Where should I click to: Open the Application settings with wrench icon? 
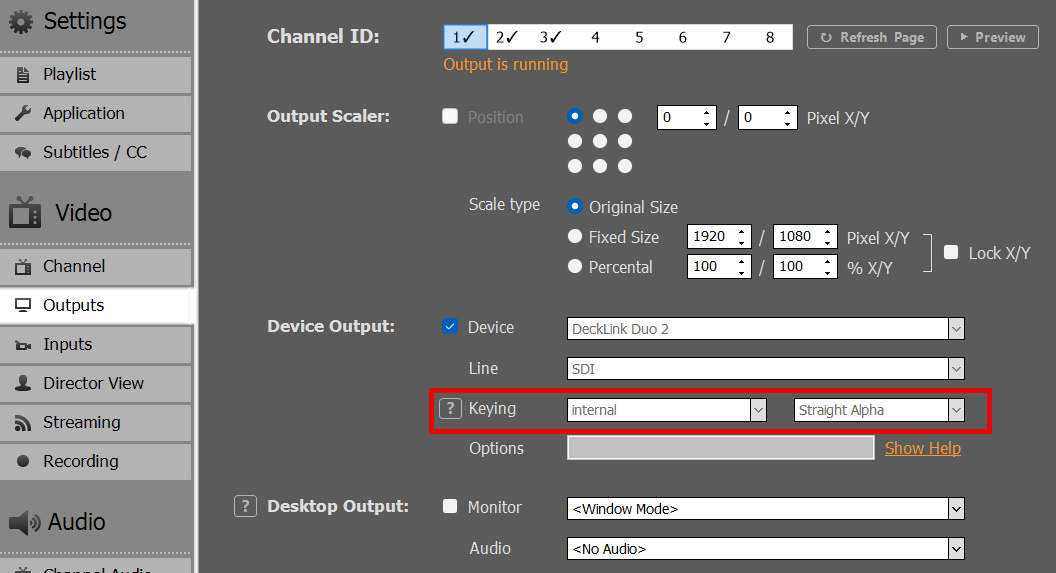[96, 113]
